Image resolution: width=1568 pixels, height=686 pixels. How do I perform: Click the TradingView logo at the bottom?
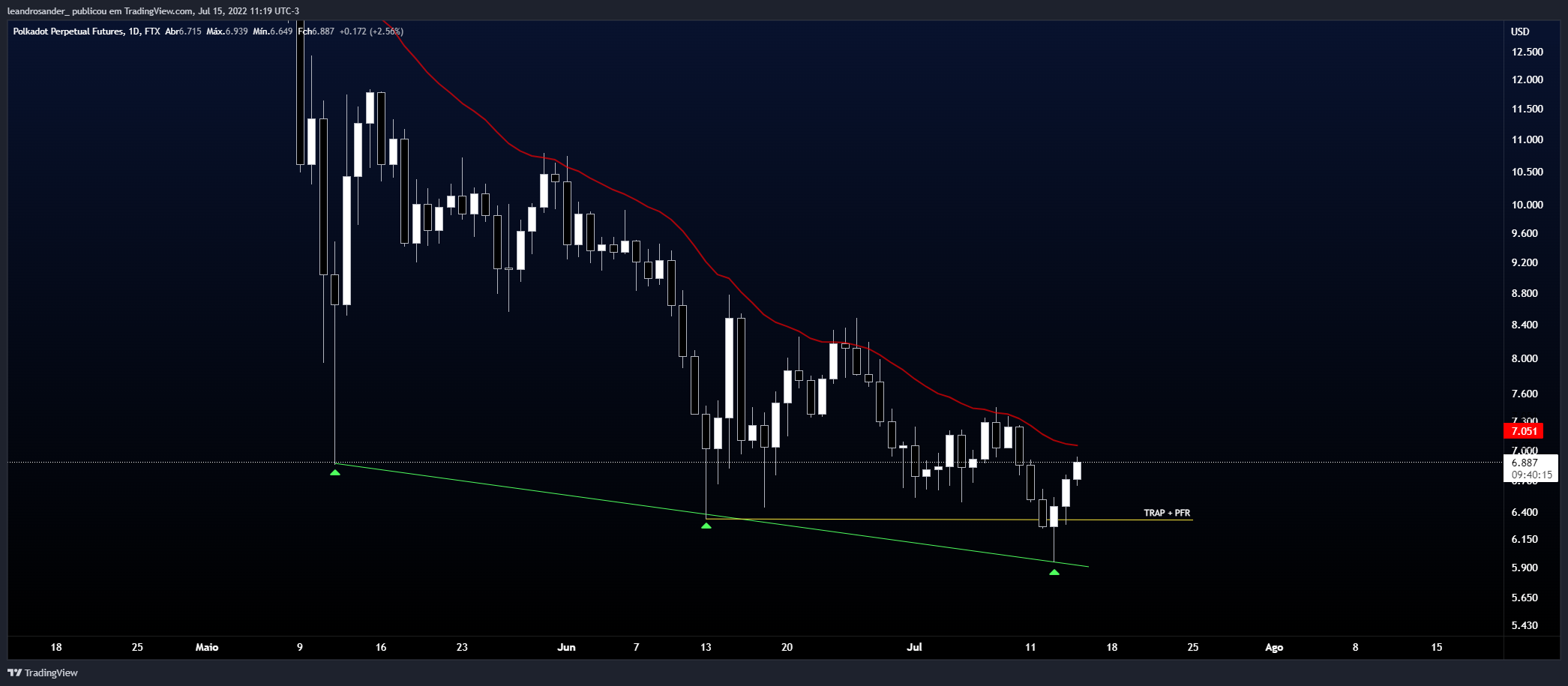pos(43,673)
